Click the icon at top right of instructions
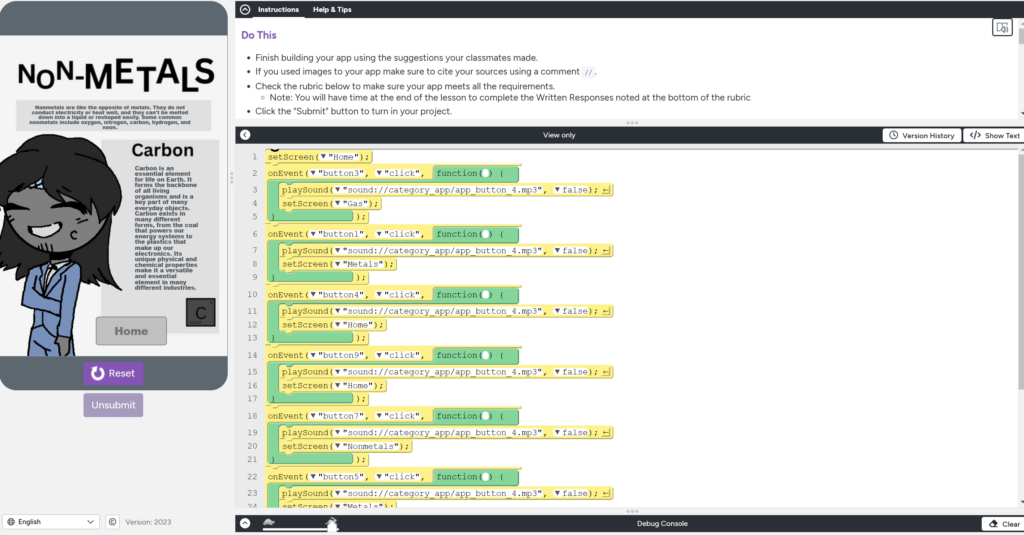The width and height of the screenshot is (1024, 535). (1001, 27)
